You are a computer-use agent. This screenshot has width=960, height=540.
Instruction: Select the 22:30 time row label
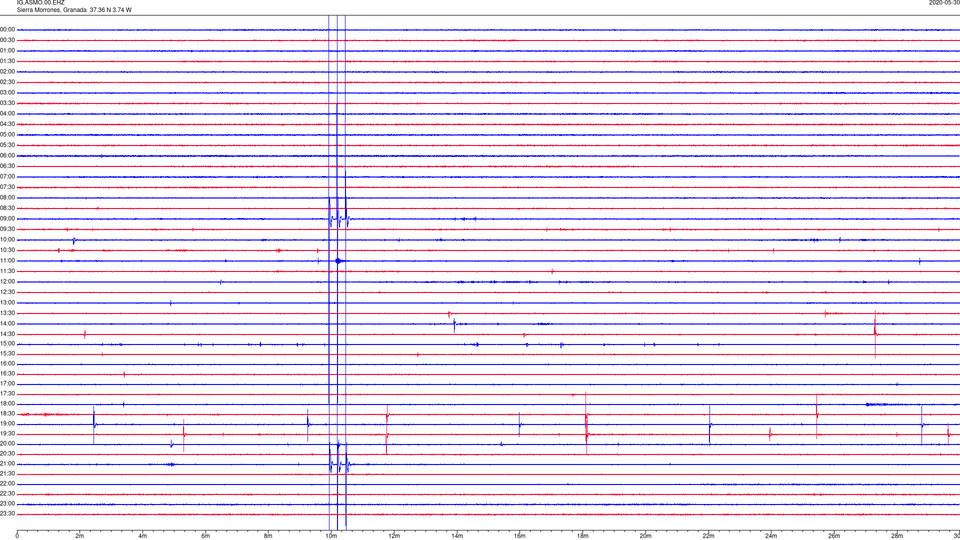(7, 493)
